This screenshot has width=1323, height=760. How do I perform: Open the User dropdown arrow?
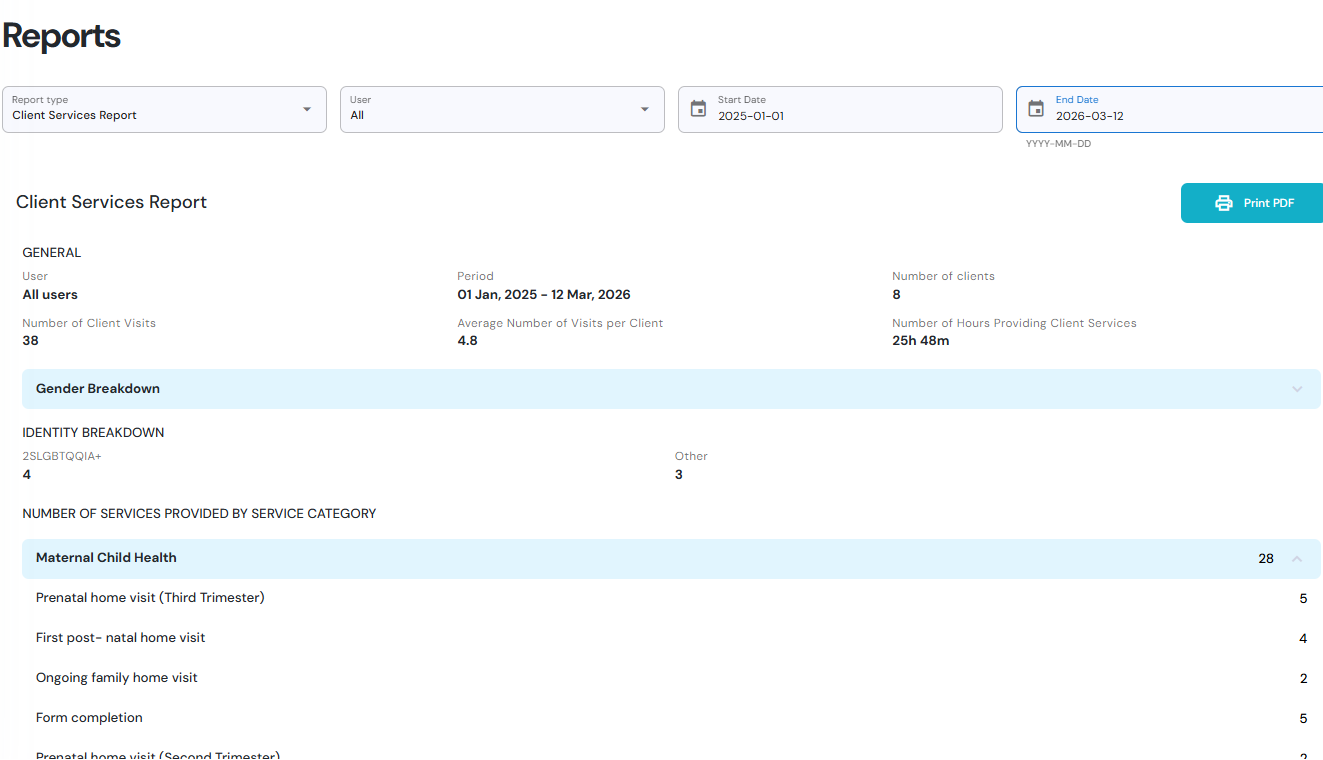click(x=645, y=109)
